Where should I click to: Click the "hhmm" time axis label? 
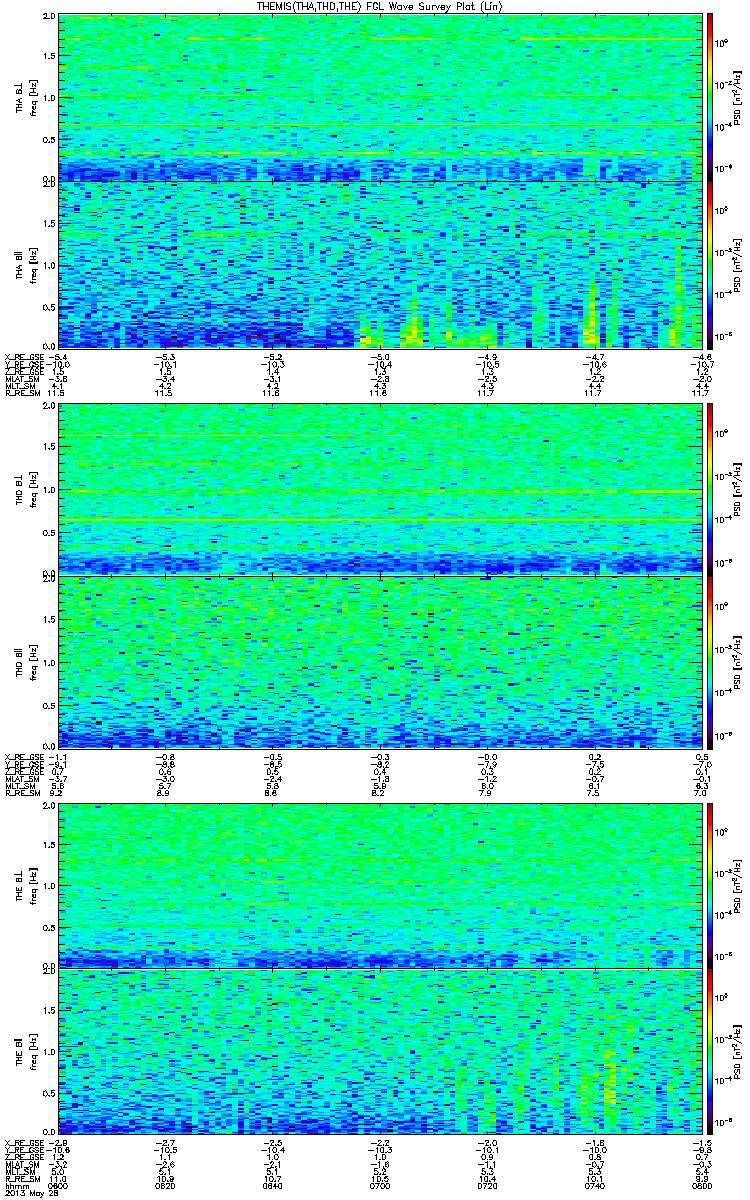pyautogui.click(x=15, y=1186)
